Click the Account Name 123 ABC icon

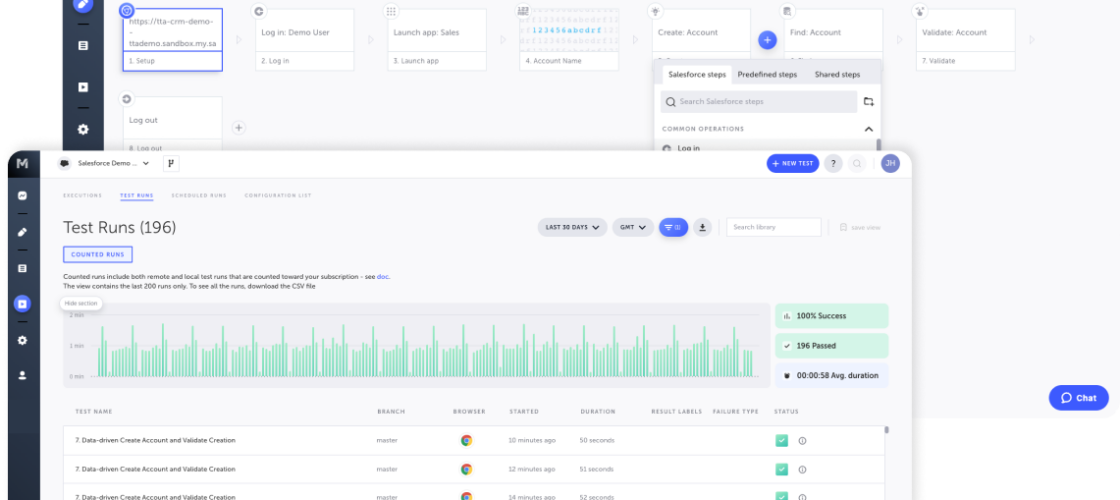tap(523, 11)
